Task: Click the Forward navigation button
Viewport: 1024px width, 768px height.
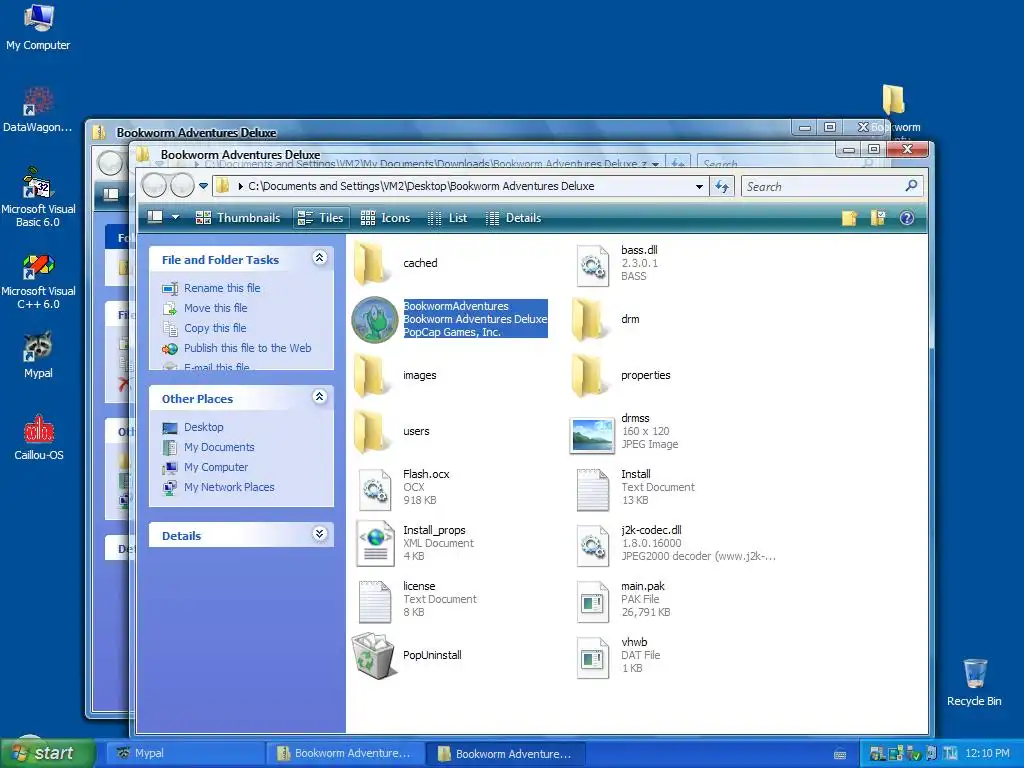Action: (182, 186)
